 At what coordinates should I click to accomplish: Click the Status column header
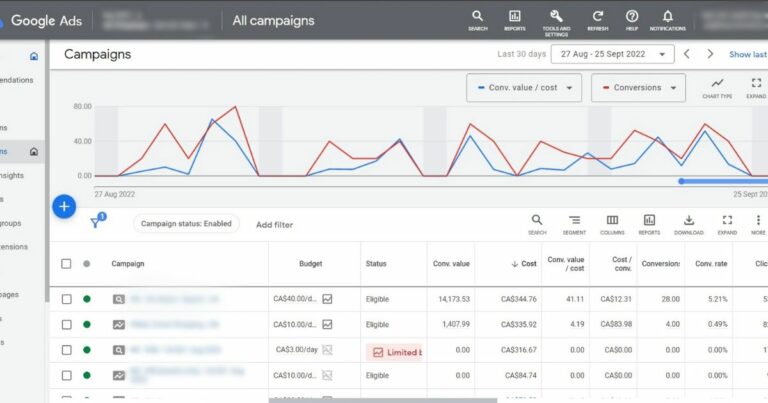(x=376, y=263)
